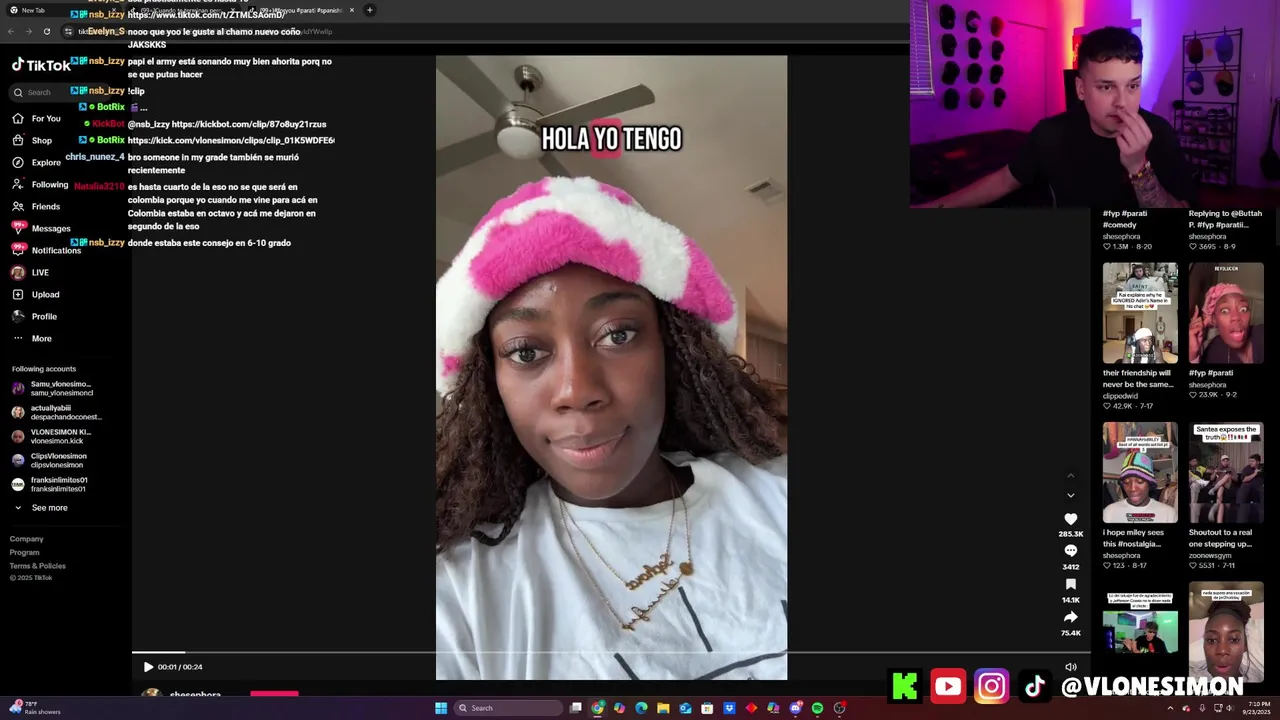Click the Upload plus icon

click(17, 294)
